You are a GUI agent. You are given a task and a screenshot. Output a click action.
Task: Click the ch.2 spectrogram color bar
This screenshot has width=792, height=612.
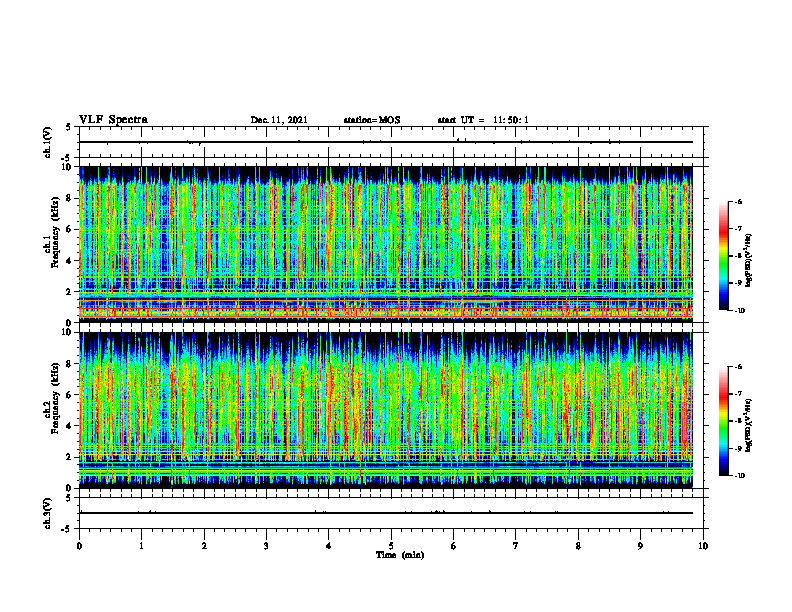point(724,421)
